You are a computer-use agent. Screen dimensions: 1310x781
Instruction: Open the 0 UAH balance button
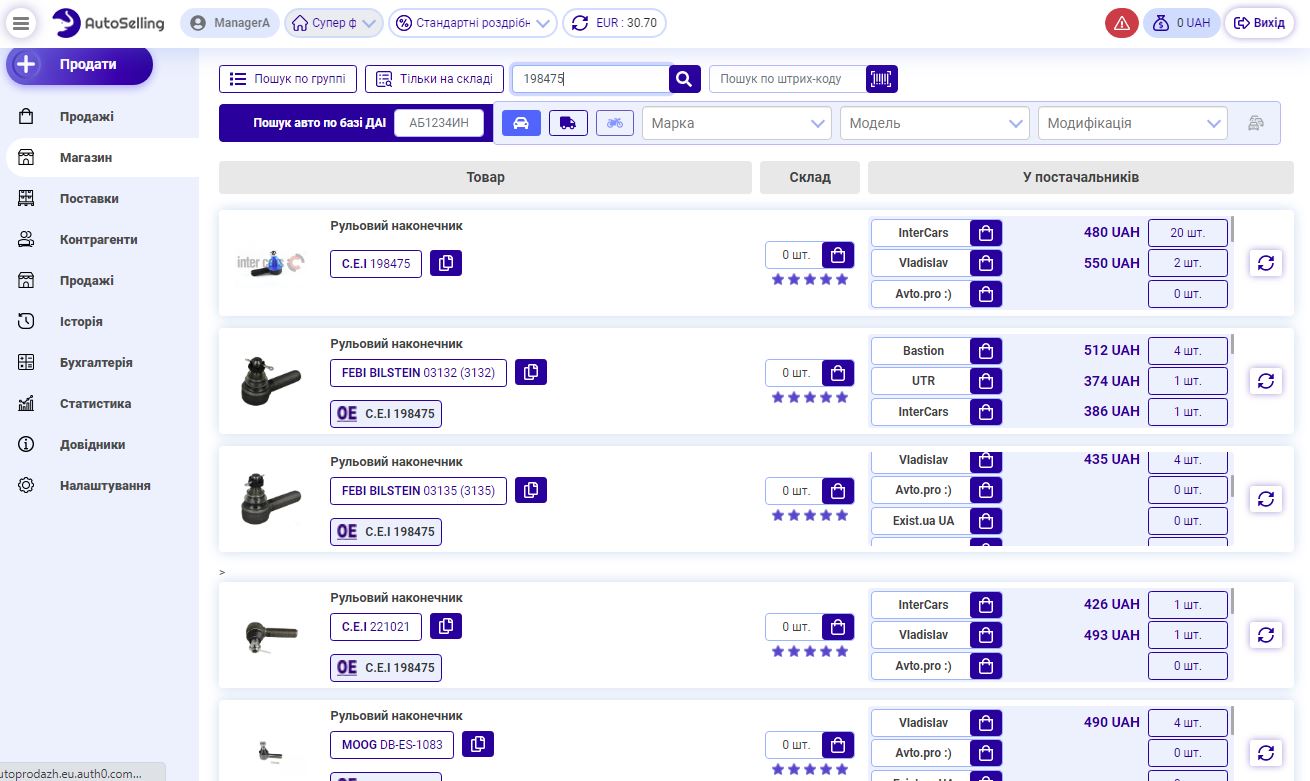1182,23
